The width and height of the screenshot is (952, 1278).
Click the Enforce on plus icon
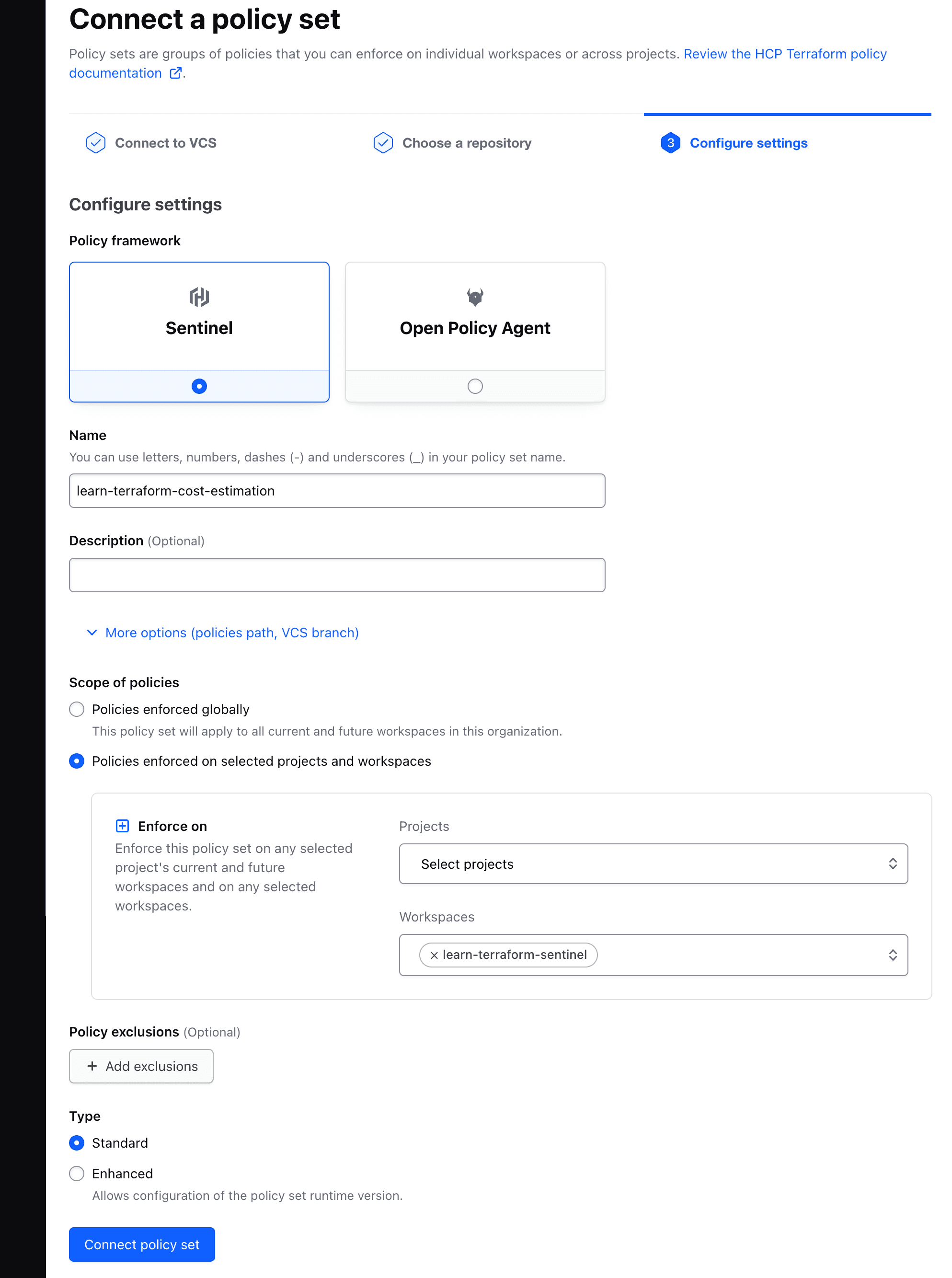tap(121, 825)
